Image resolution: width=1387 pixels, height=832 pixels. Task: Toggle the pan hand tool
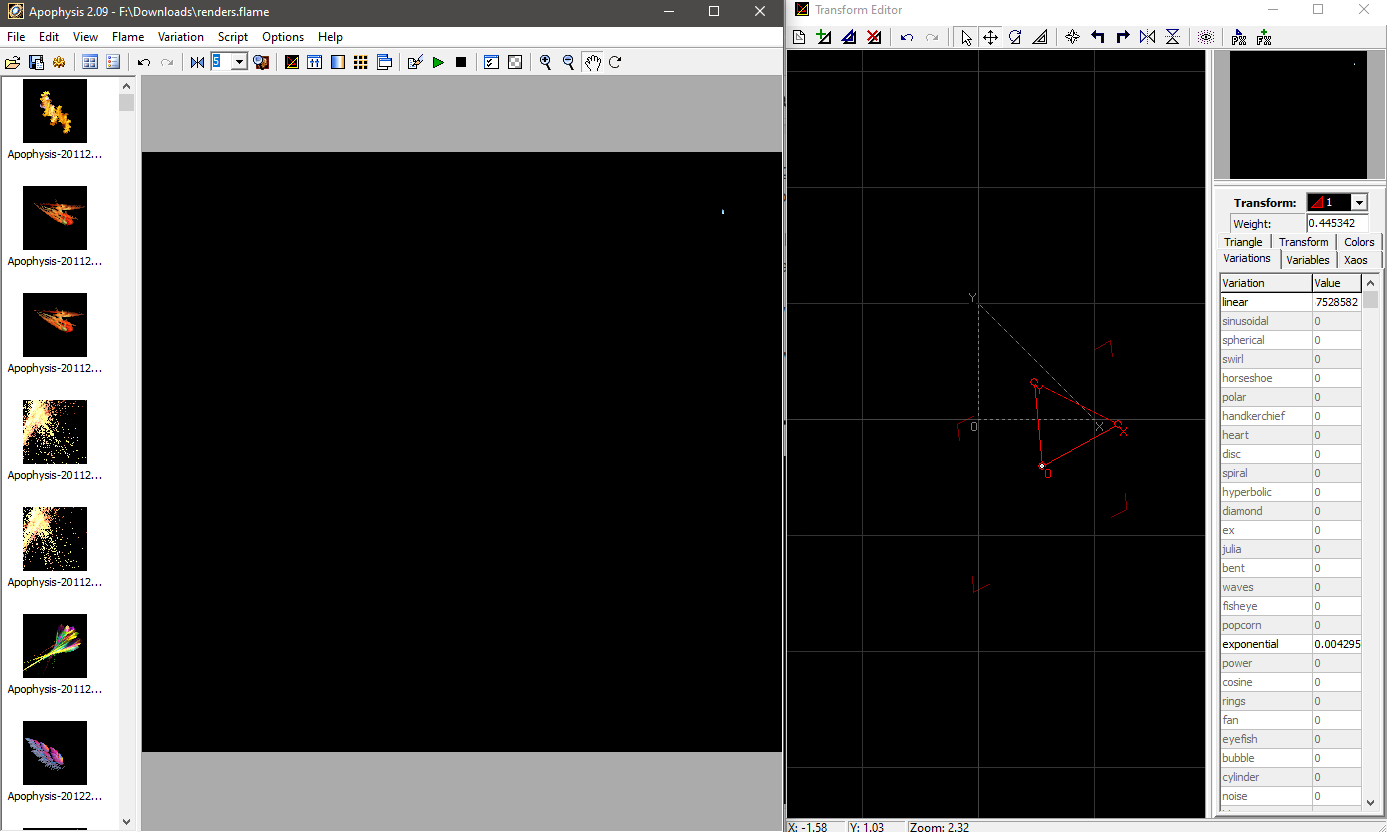click(593, 62)
